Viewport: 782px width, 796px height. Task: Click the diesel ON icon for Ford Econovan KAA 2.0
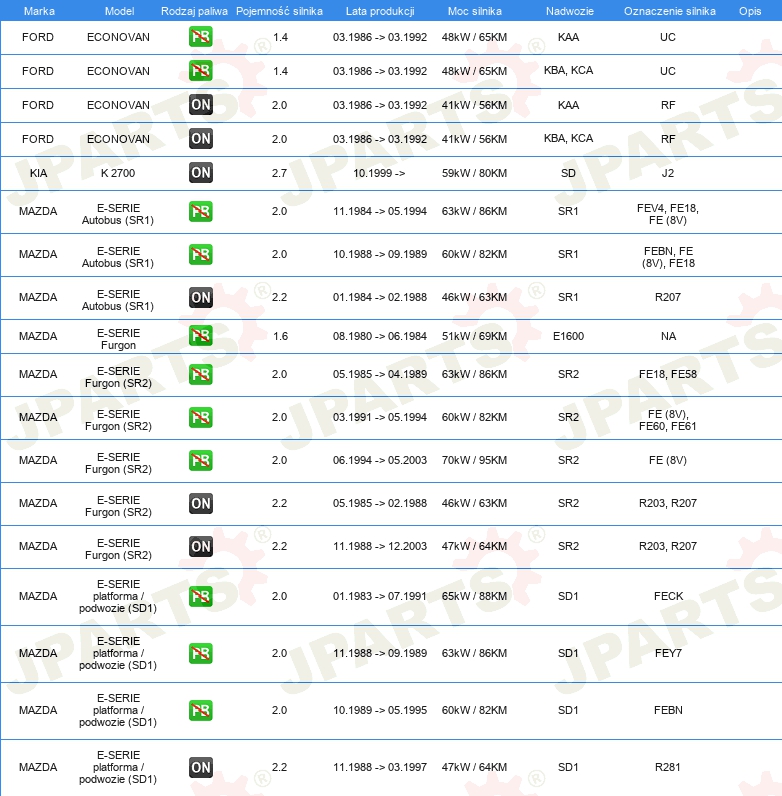point(201,105)
